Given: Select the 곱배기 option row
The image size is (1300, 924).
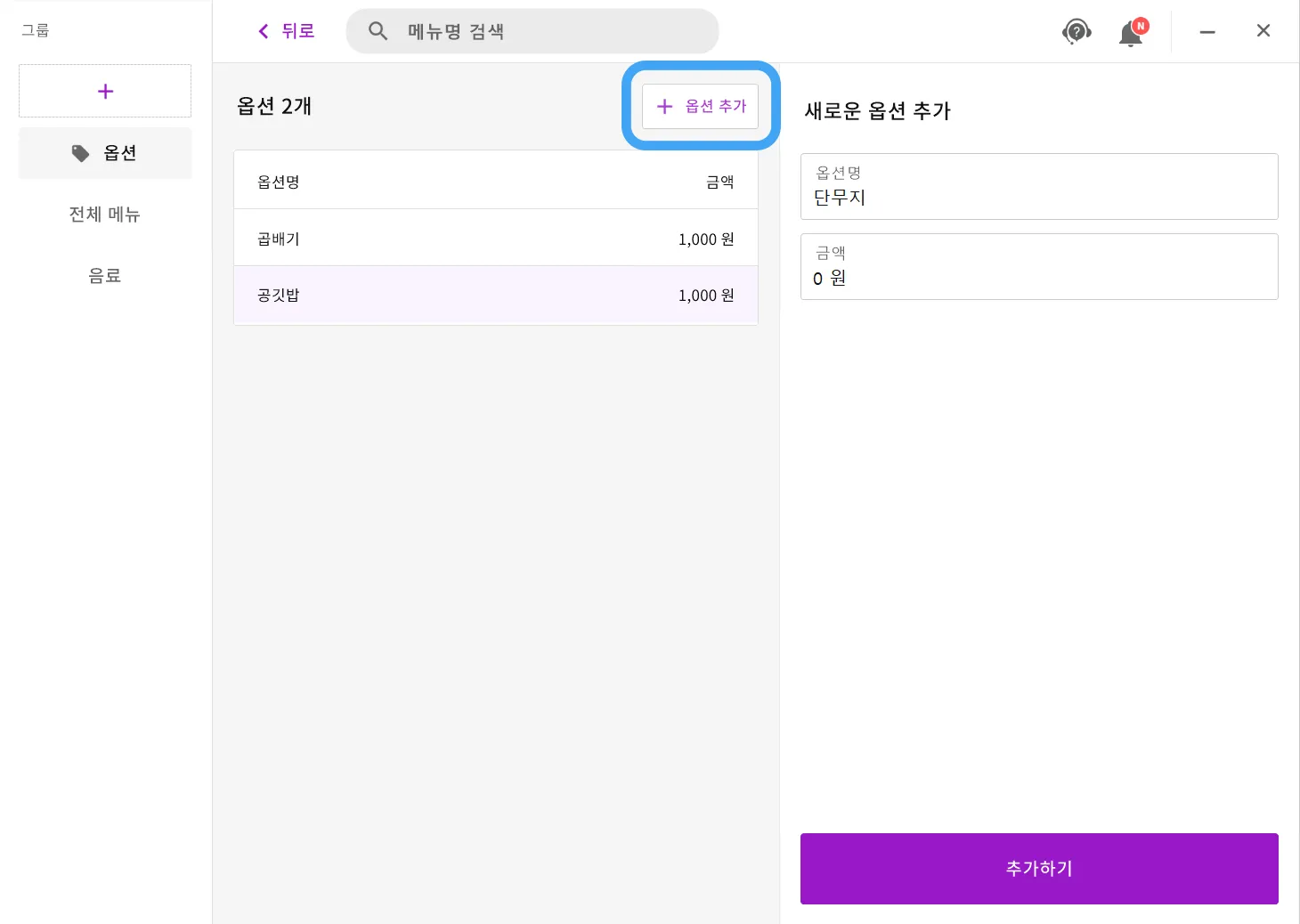Looking at the screenshot, I should point(495,239).
